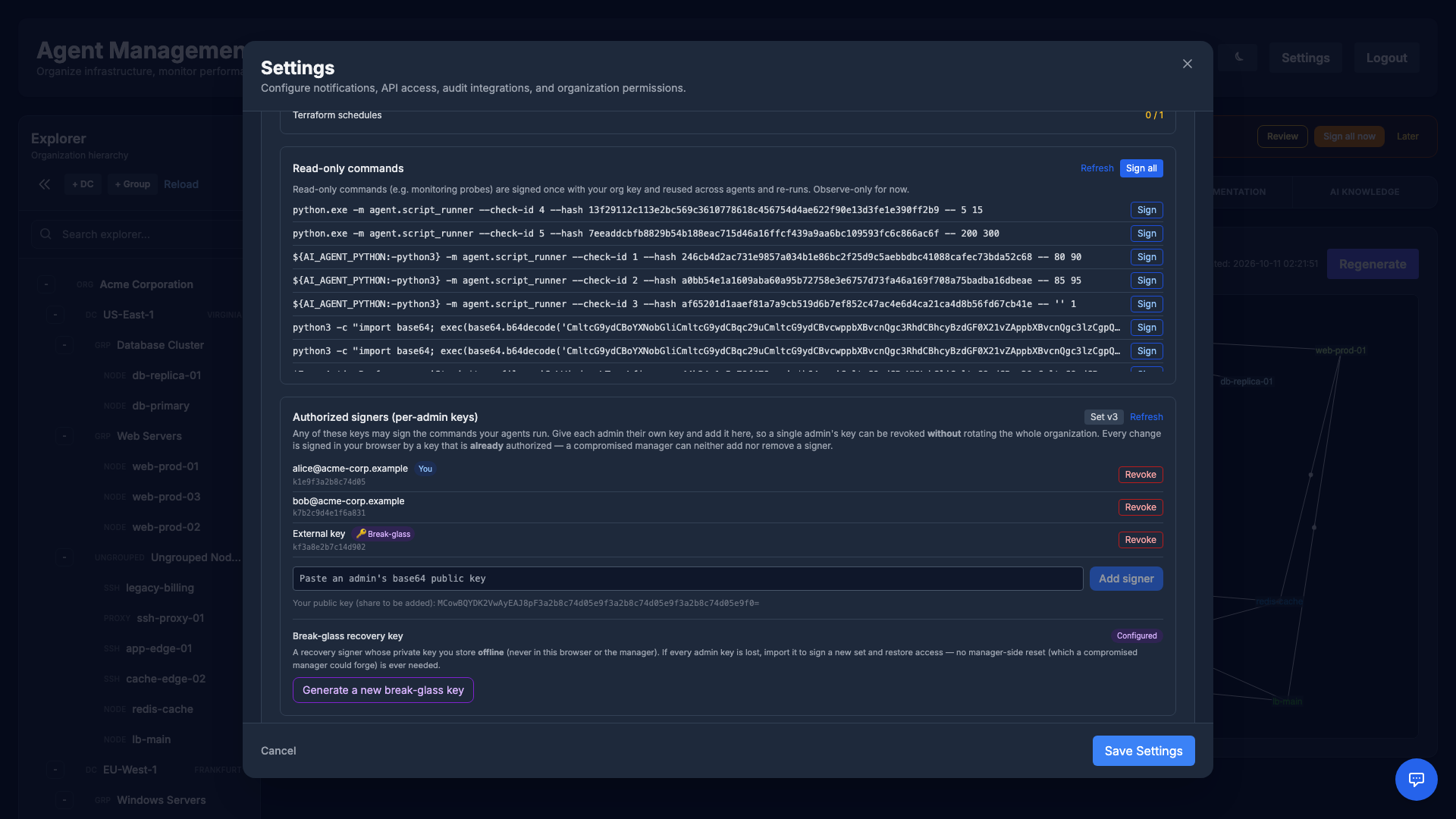Sign the check-id 1 command
1456x819 pixels.
[1147, 257]
